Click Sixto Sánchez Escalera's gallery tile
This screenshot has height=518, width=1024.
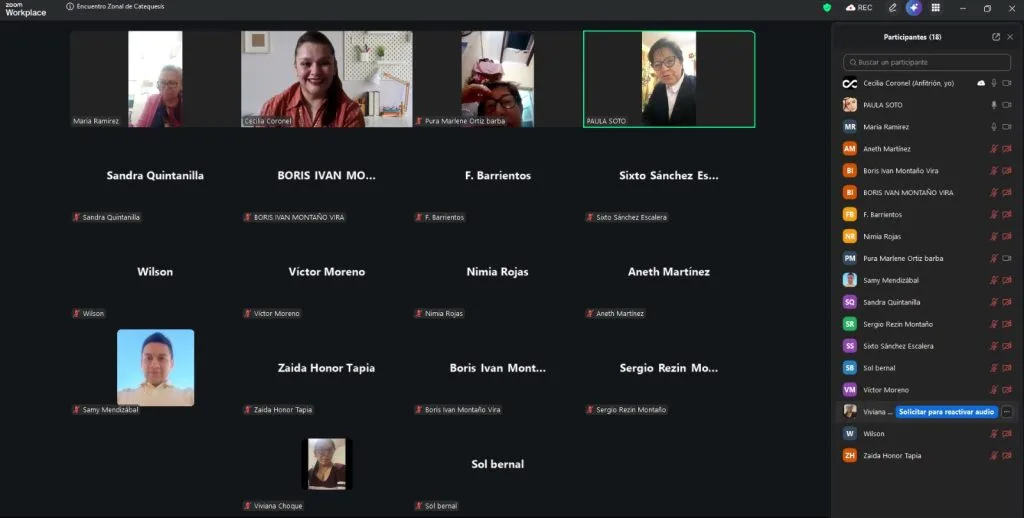pyautogui.click(x=669, y=175)
